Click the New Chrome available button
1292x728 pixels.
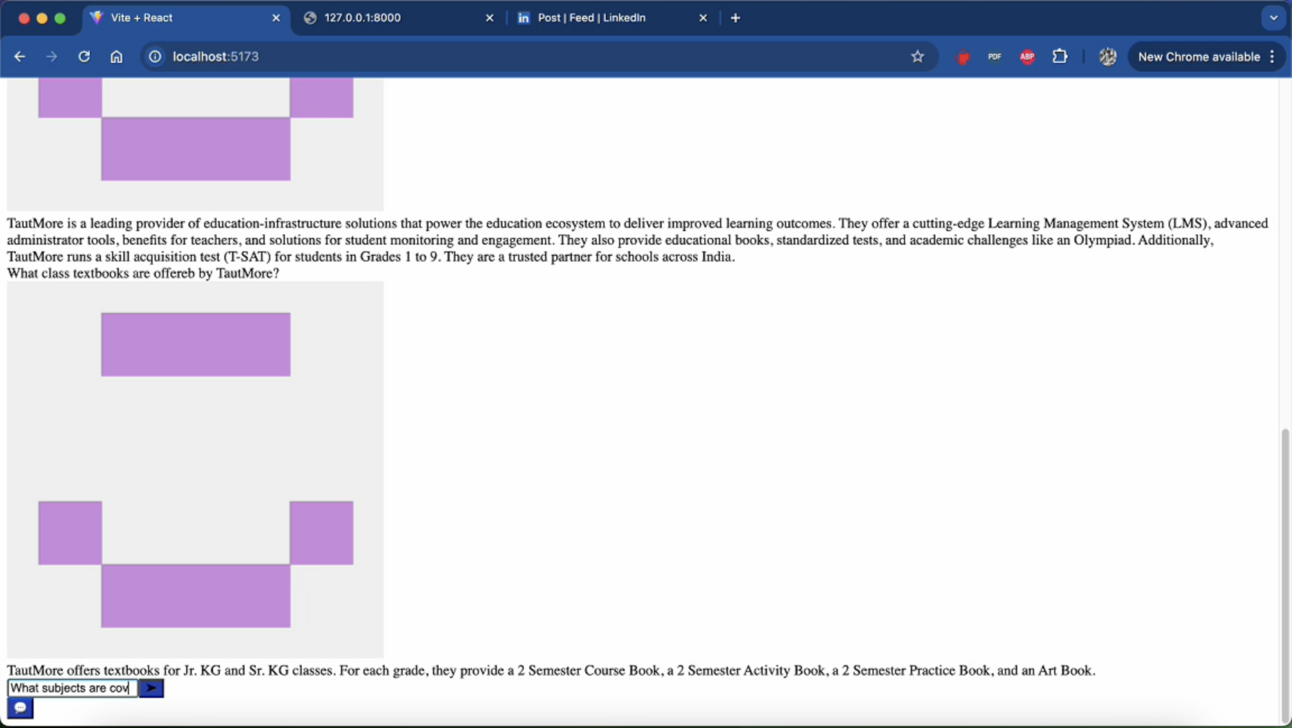(x=1198, y=57)
